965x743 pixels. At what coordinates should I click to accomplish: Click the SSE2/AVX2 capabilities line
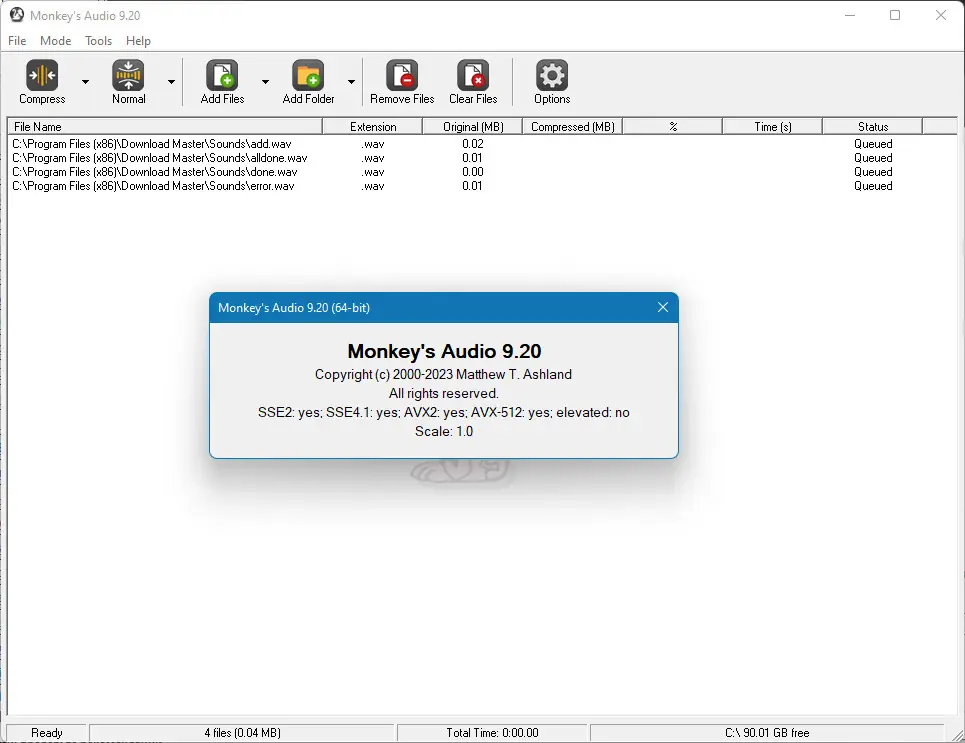pos(443,412)
